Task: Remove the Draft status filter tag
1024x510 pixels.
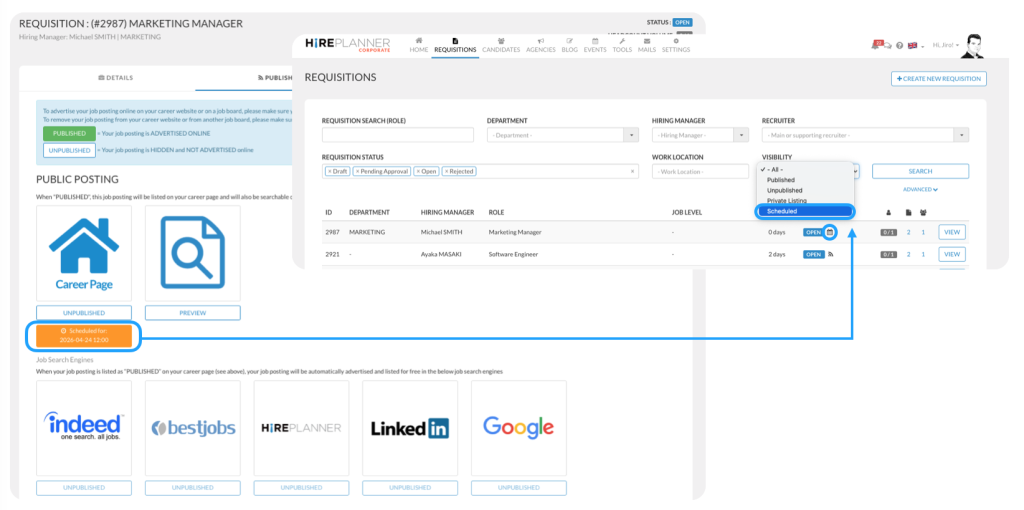Action: point(331,171)
